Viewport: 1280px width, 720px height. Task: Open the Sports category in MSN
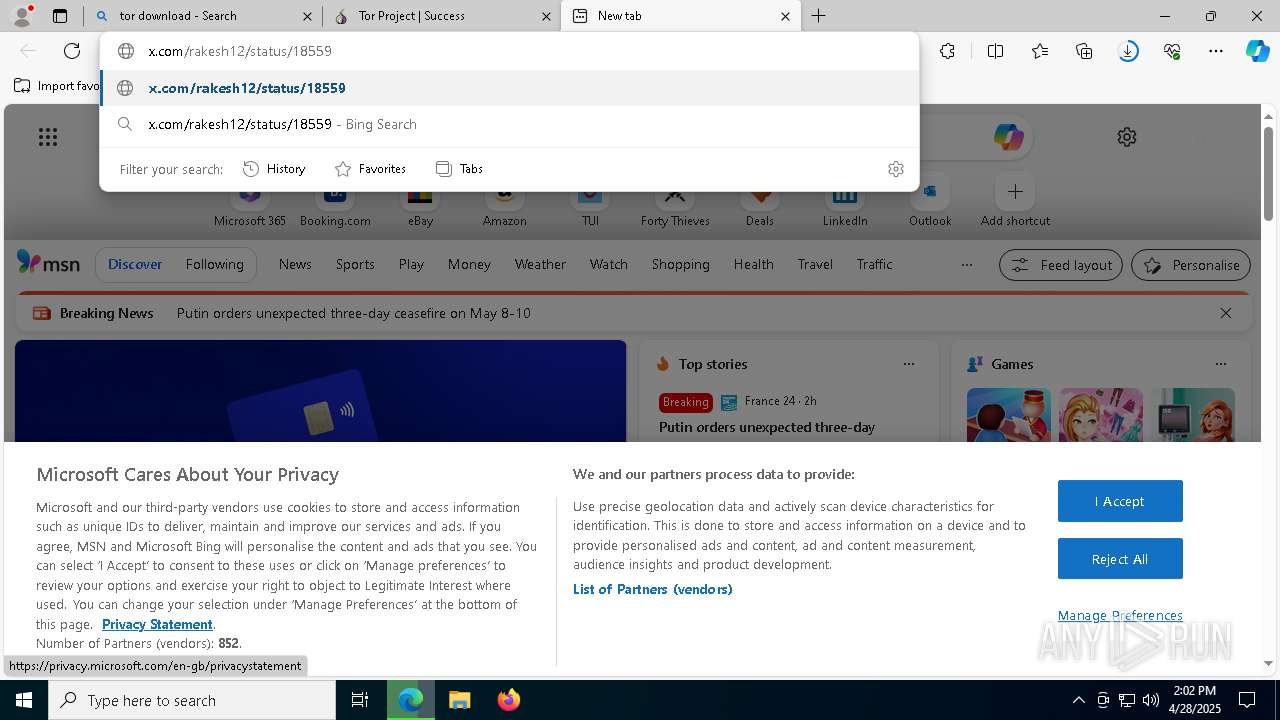pos(355,264)
